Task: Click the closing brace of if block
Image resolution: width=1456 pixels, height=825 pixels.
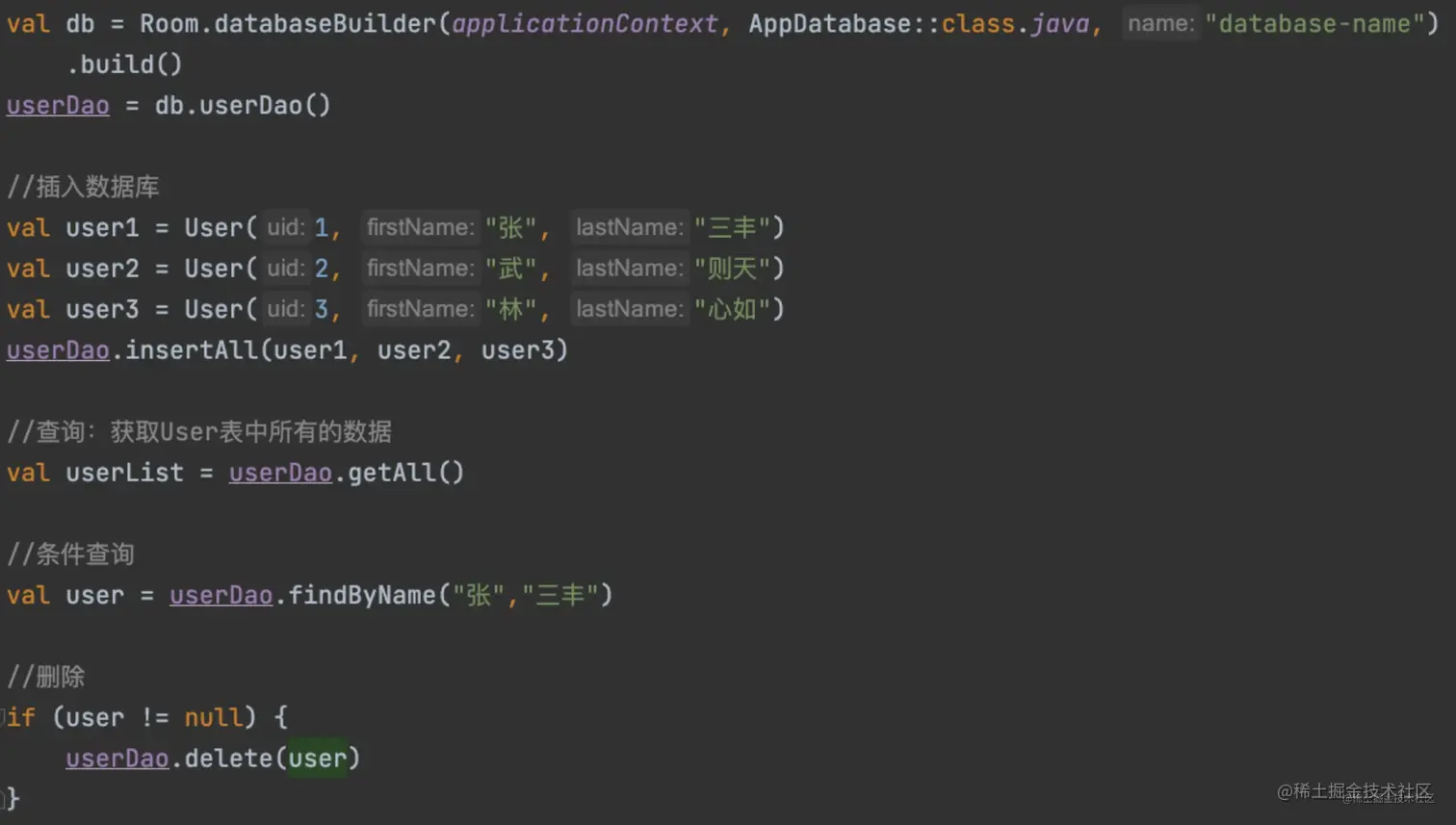Action: [x=13, y=798]
